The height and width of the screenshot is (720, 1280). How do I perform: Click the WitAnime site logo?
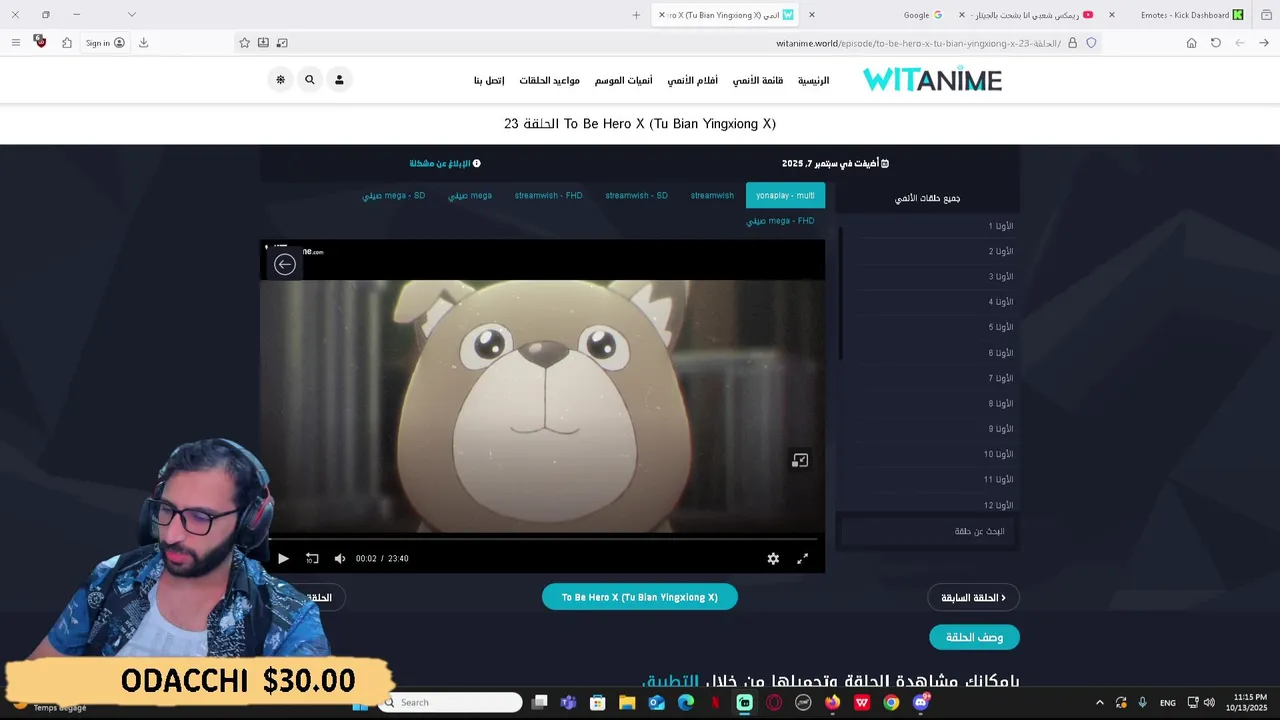pyautogui.click(x=932, y=80)
